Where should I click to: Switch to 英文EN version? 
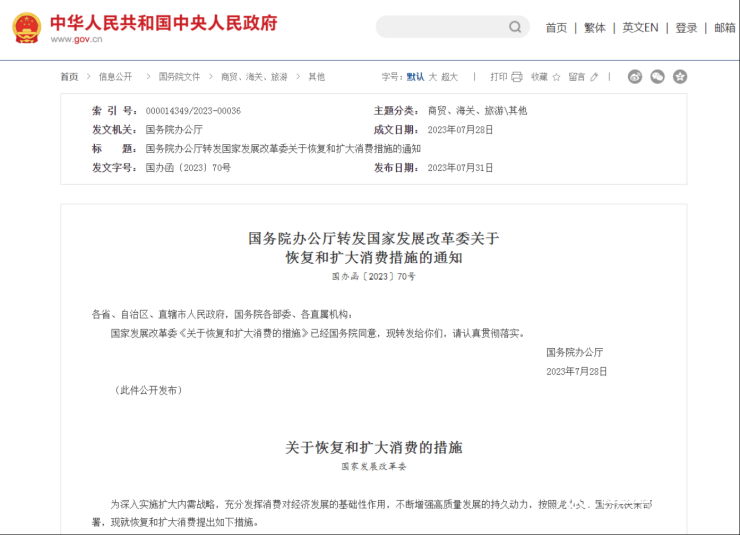coord(640,28)
